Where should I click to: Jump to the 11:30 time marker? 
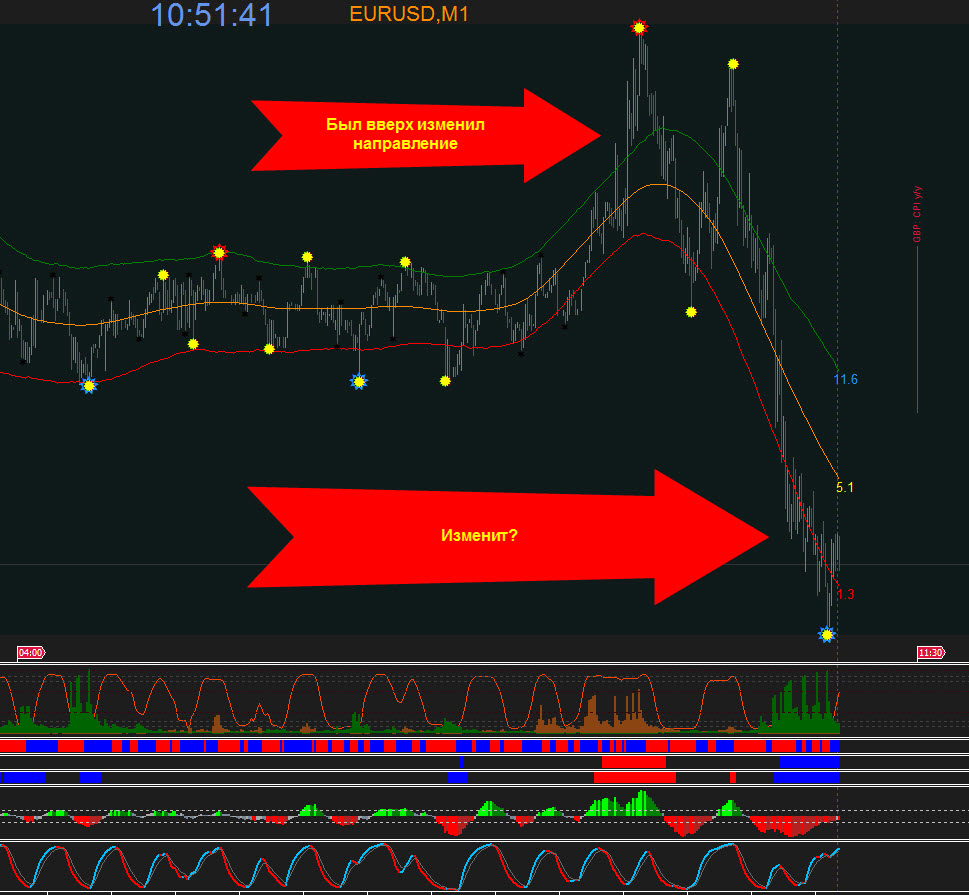point(931,653)
